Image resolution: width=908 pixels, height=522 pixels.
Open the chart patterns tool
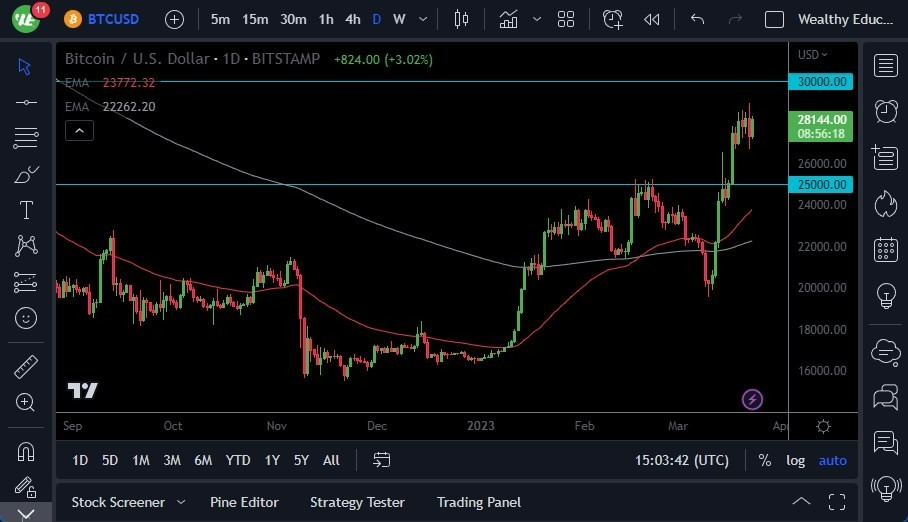[x=26, y=246]
